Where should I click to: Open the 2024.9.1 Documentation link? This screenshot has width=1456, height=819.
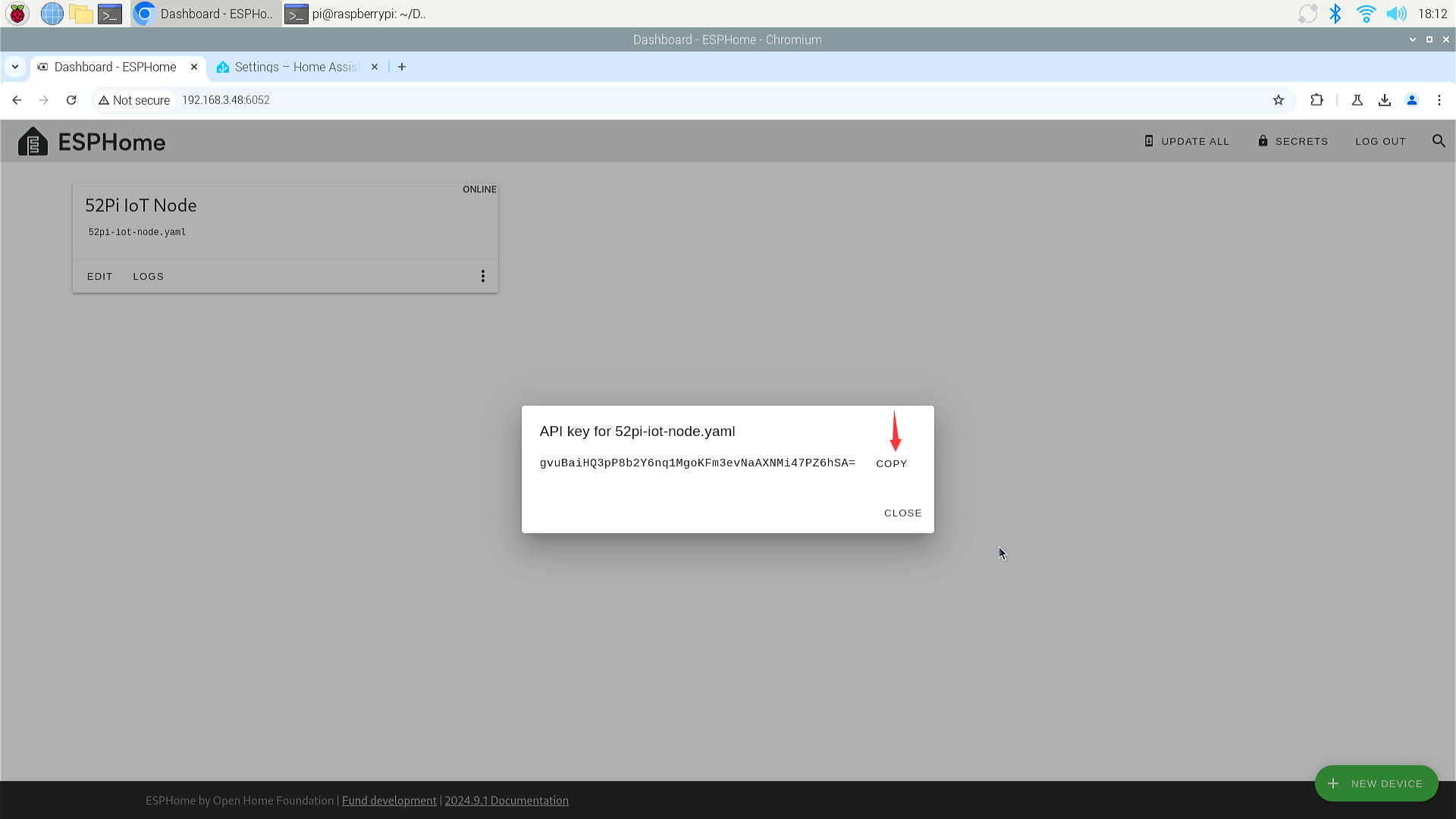507,801
